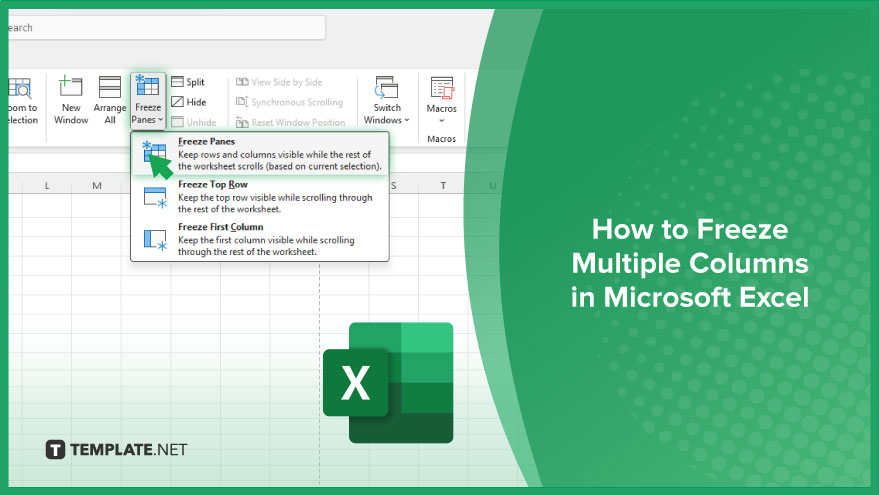Click the Macros group label
The width and height of the screenshot is (880, 495).
[442, 139]
